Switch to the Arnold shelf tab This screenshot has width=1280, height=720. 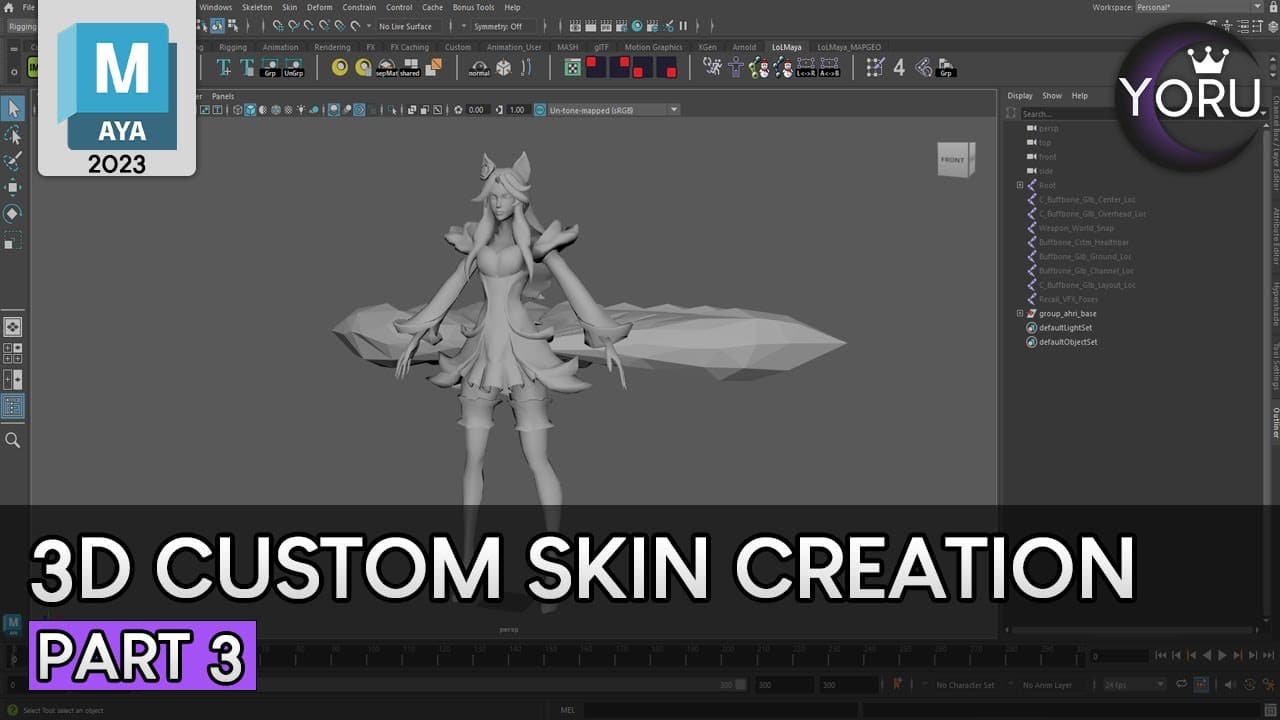pos(744,47)
